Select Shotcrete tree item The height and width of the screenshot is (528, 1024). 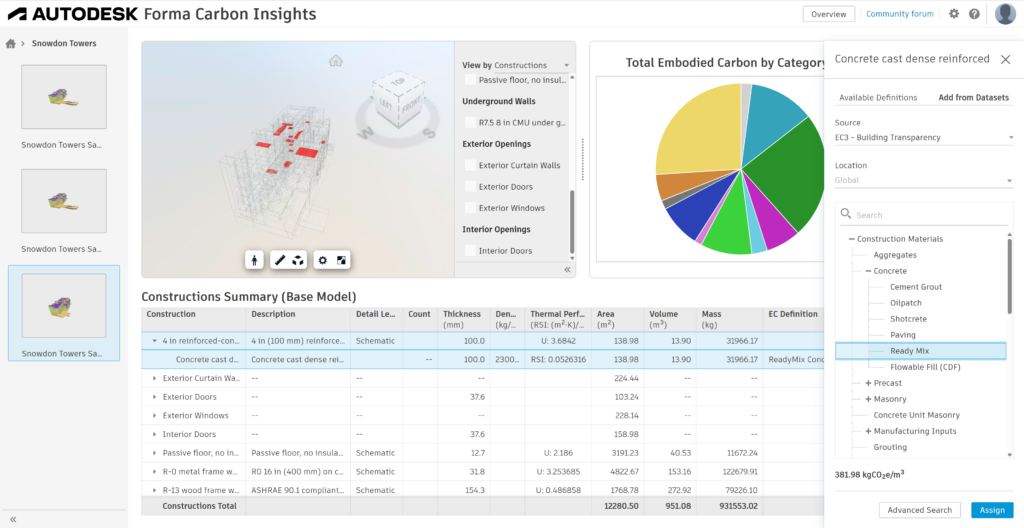tap(908, 319)
